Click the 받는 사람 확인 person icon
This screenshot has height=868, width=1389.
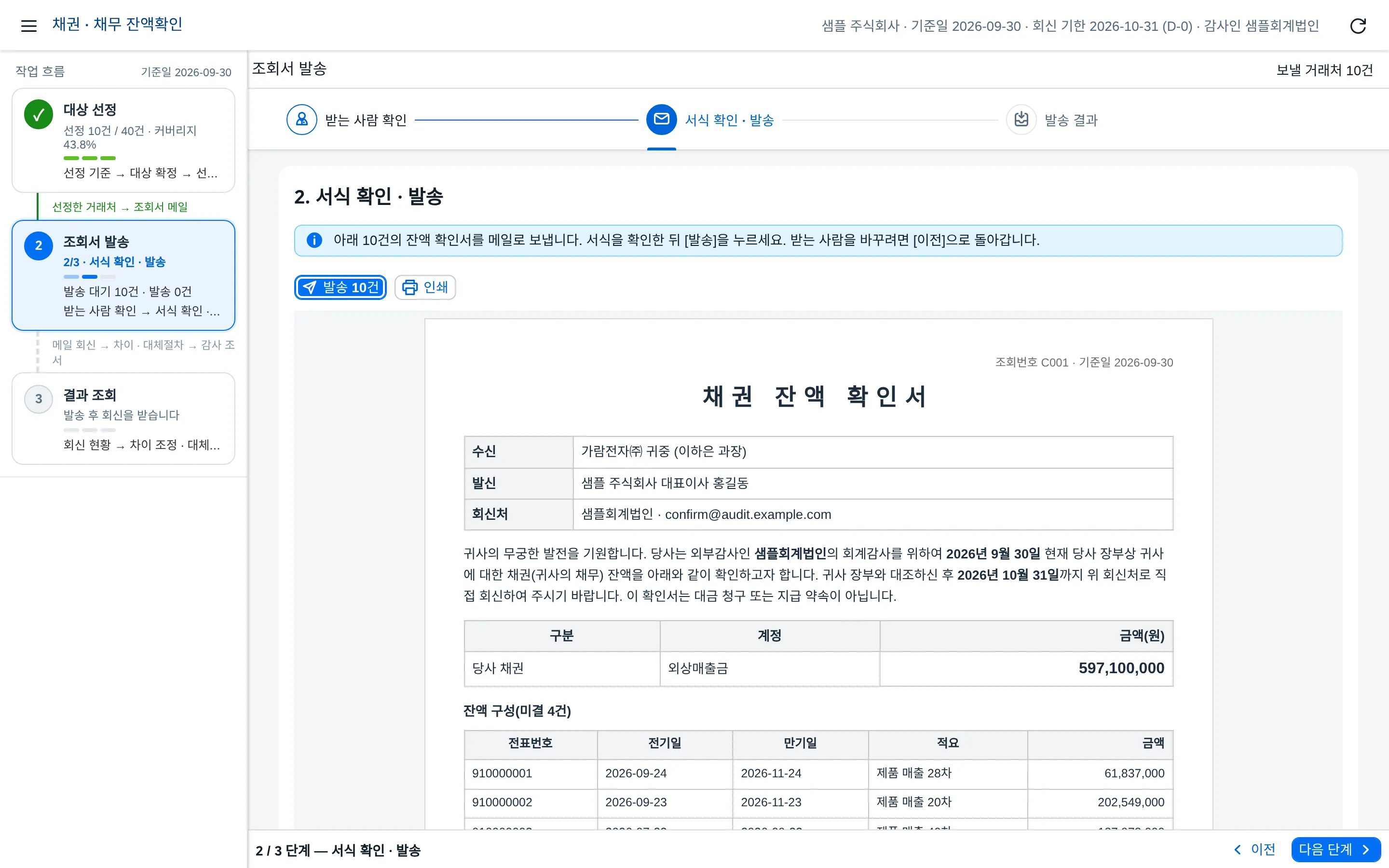tap(301, 120)
